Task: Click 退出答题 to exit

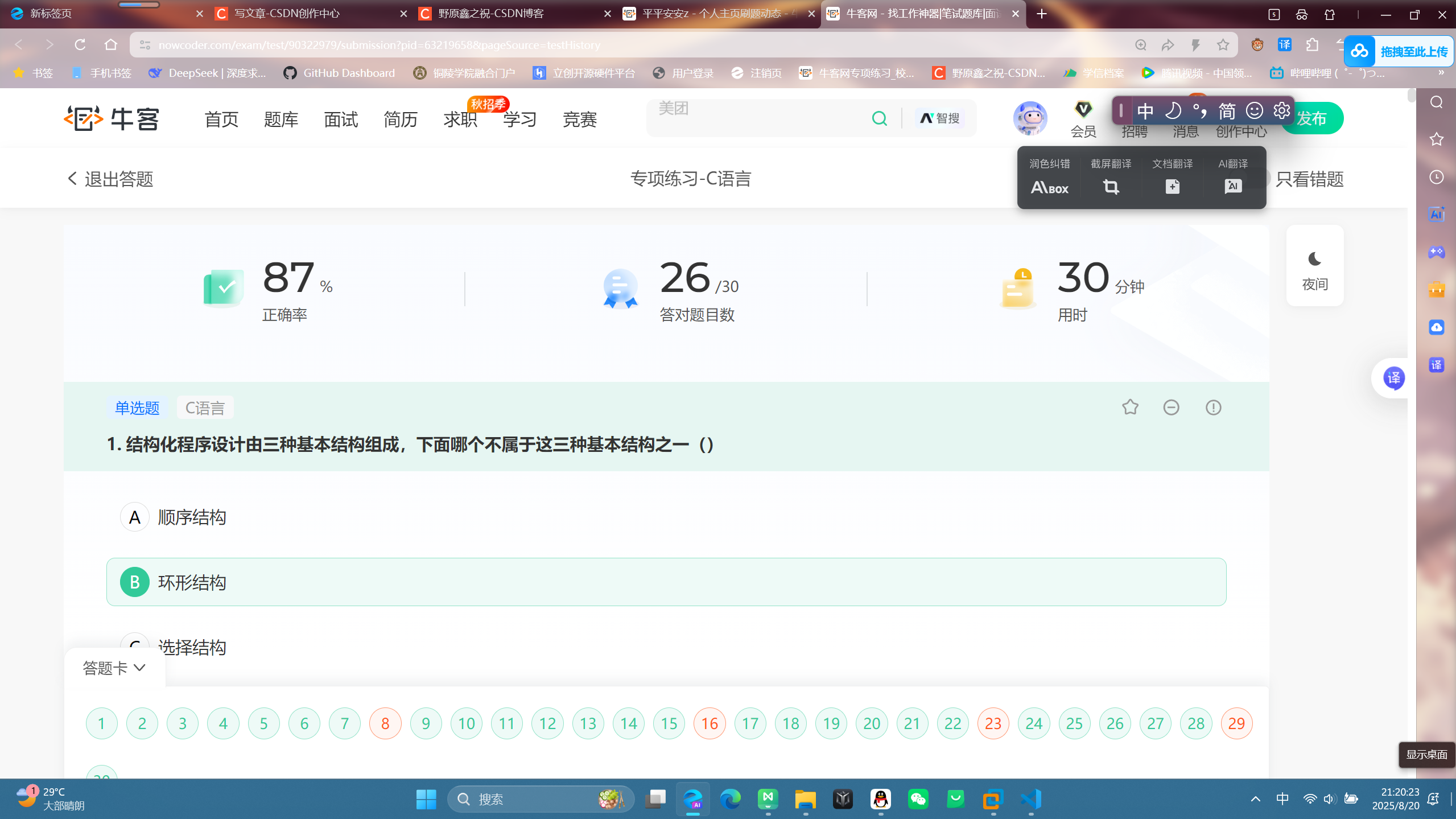Action: pos(110,179)
